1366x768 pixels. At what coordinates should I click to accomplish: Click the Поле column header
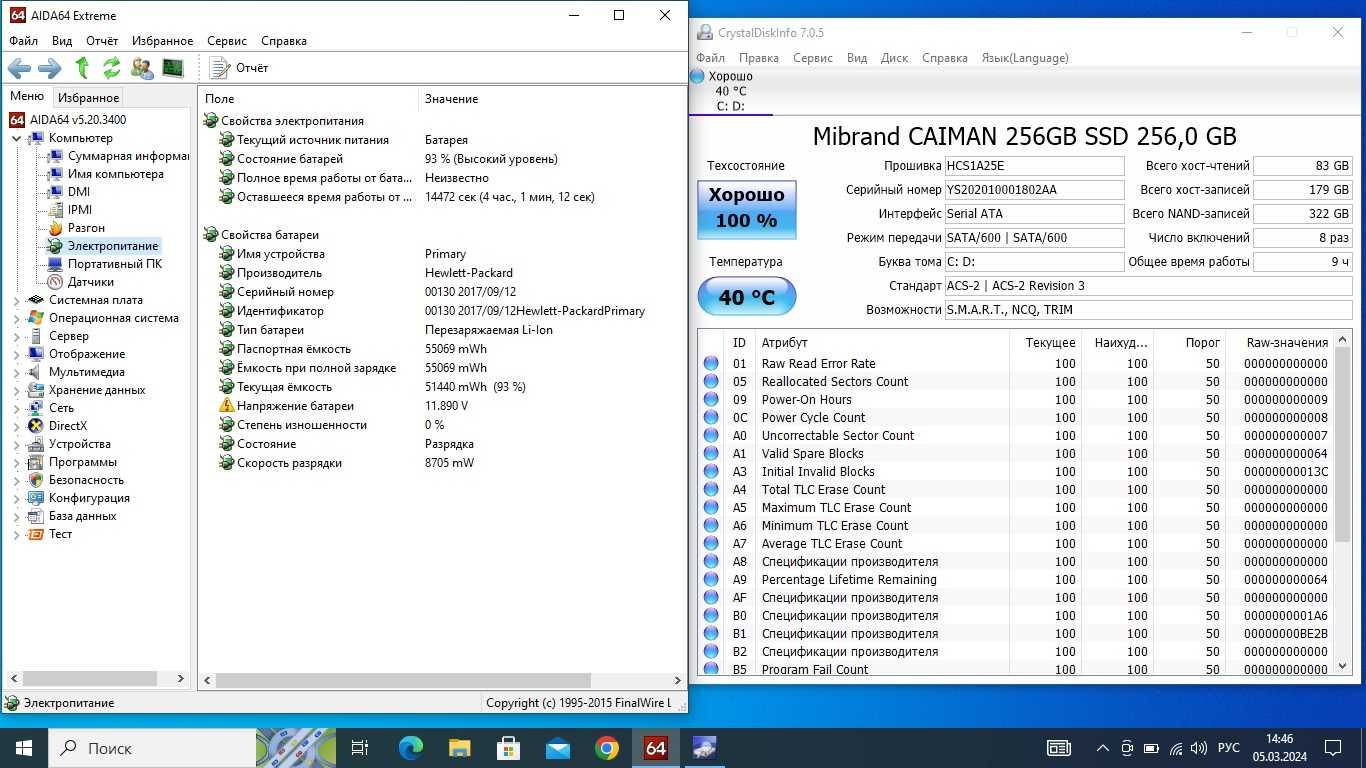[308, 99]
